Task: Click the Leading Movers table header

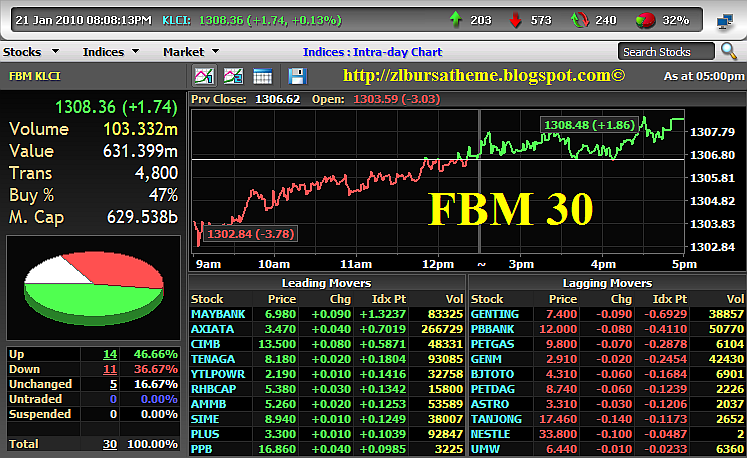Action: coord(326,283)
